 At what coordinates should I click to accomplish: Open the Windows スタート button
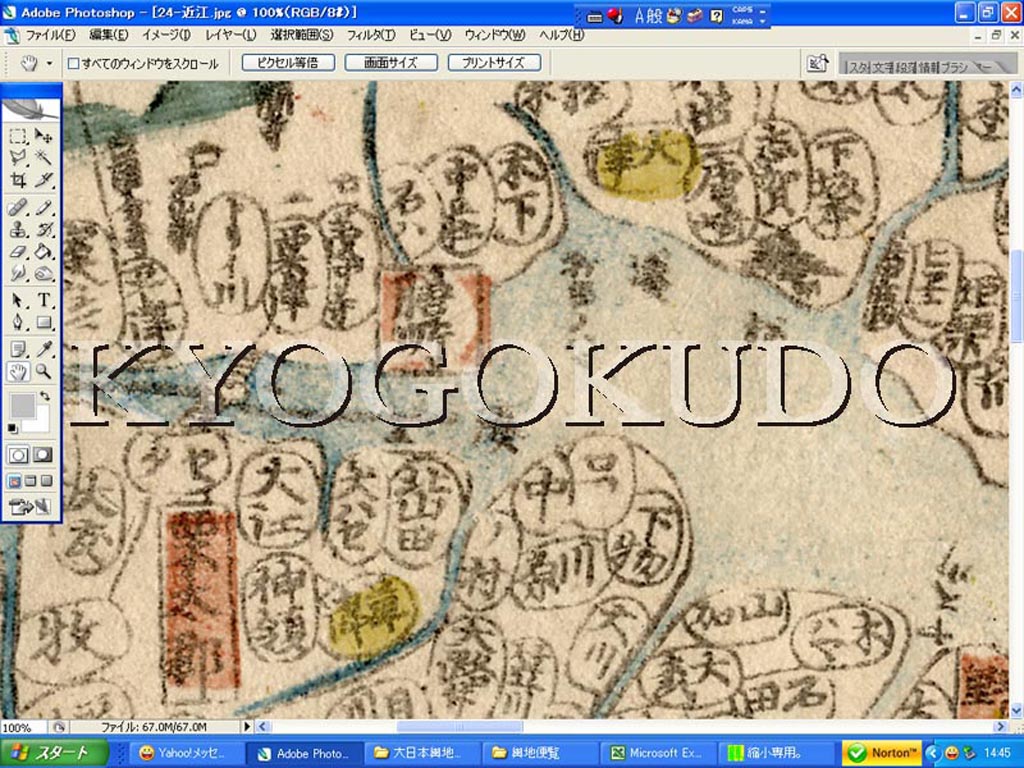pos(54,753)
